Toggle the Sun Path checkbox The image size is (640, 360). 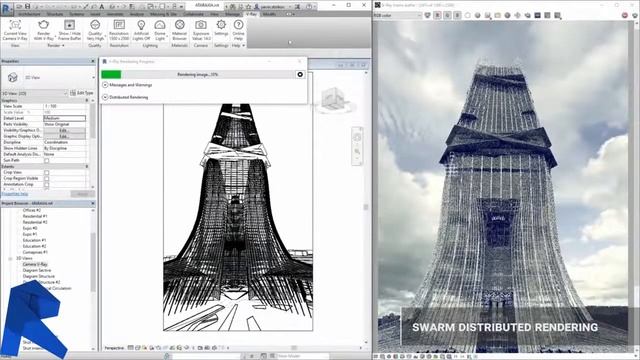coord(47,160)
